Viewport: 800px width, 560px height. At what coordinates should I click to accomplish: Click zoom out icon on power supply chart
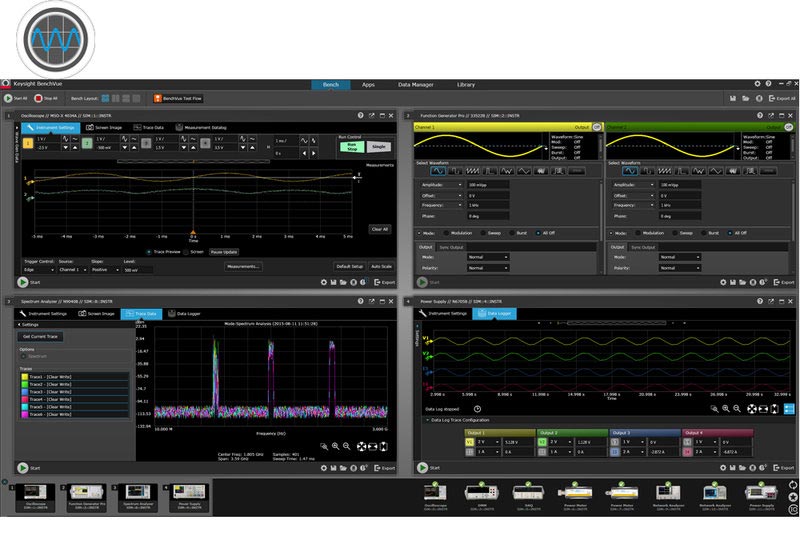click(737, 409)
